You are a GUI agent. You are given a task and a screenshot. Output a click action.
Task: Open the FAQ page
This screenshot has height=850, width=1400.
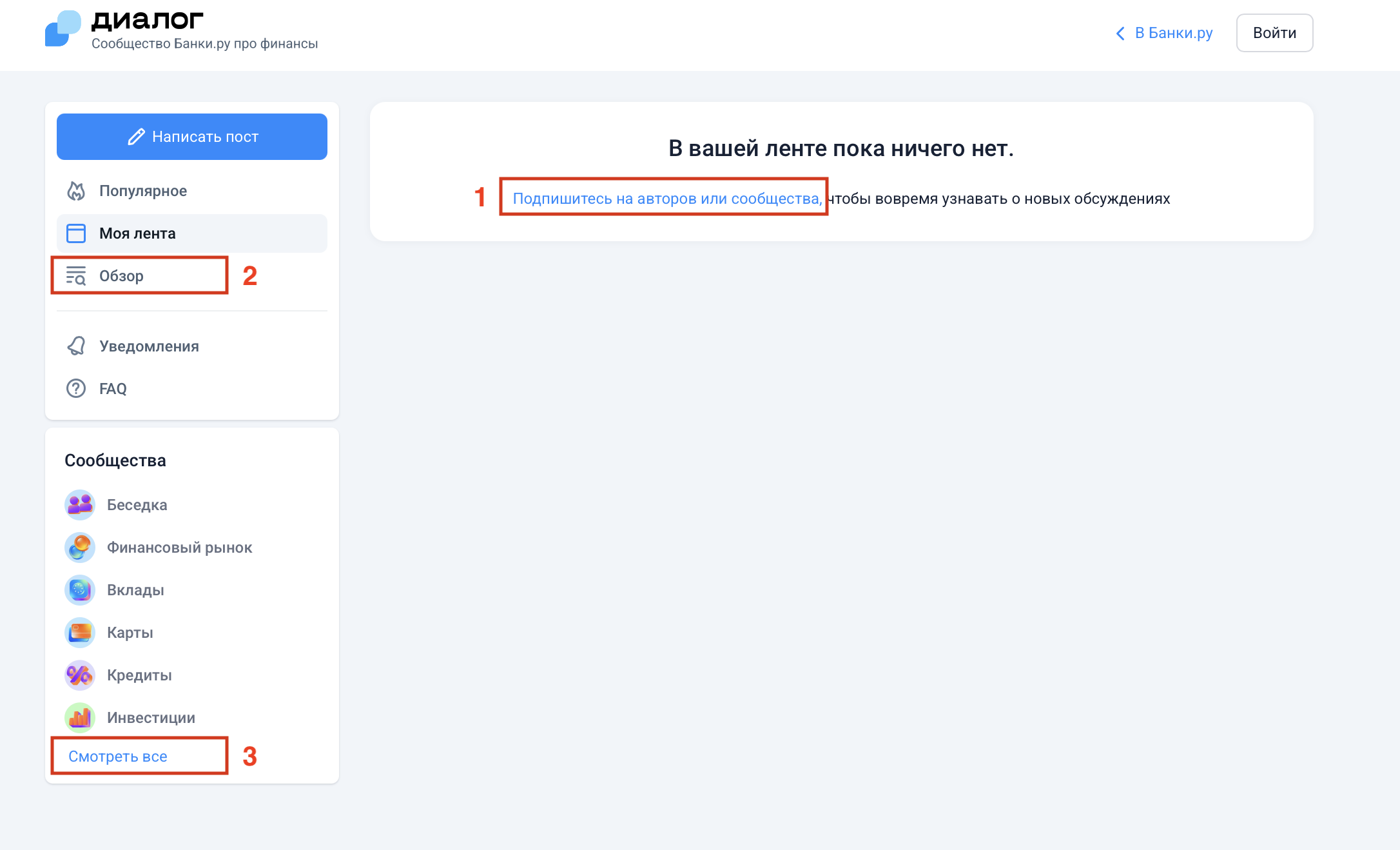coord(192,389)
